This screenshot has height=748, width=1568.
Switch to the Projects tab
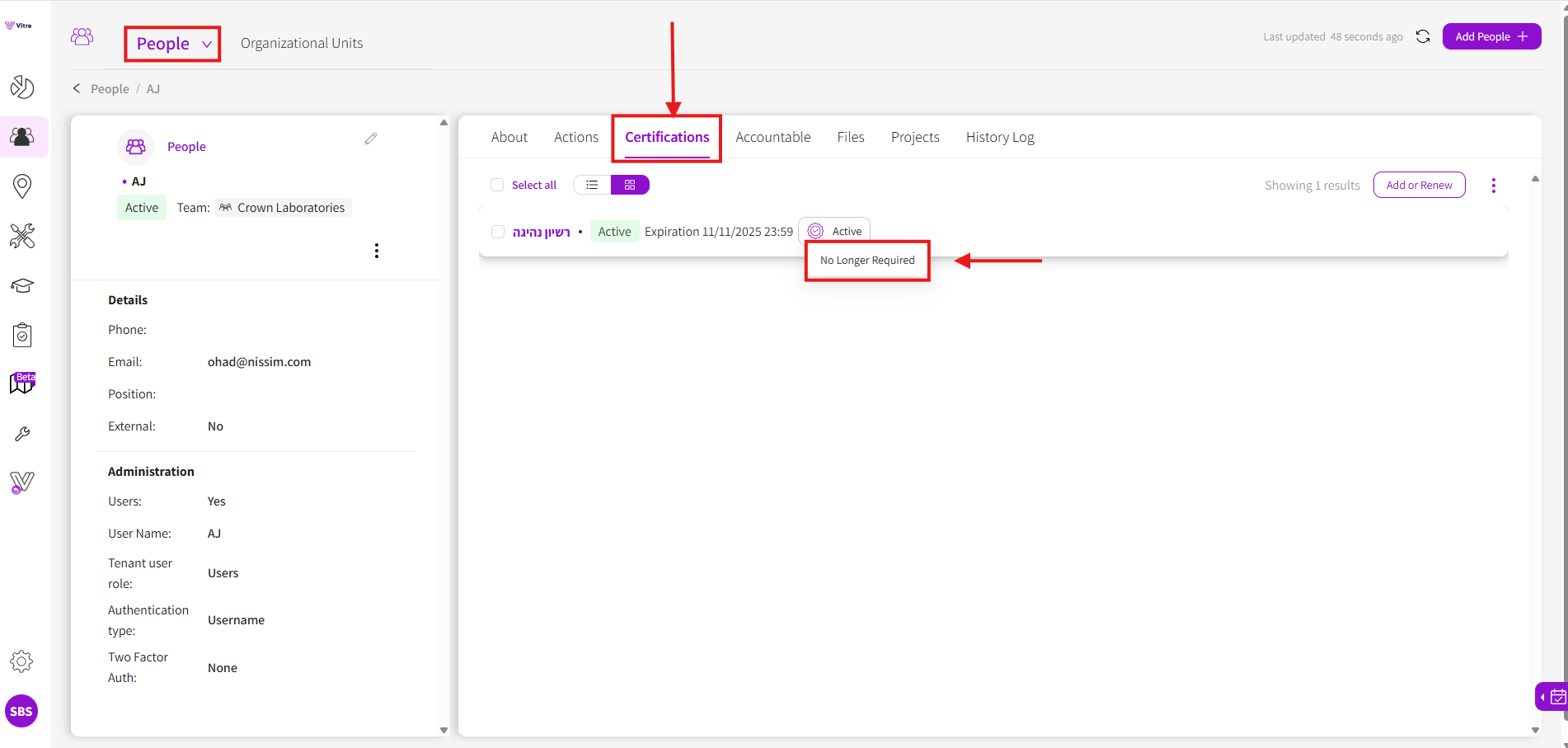pos(915,137)
